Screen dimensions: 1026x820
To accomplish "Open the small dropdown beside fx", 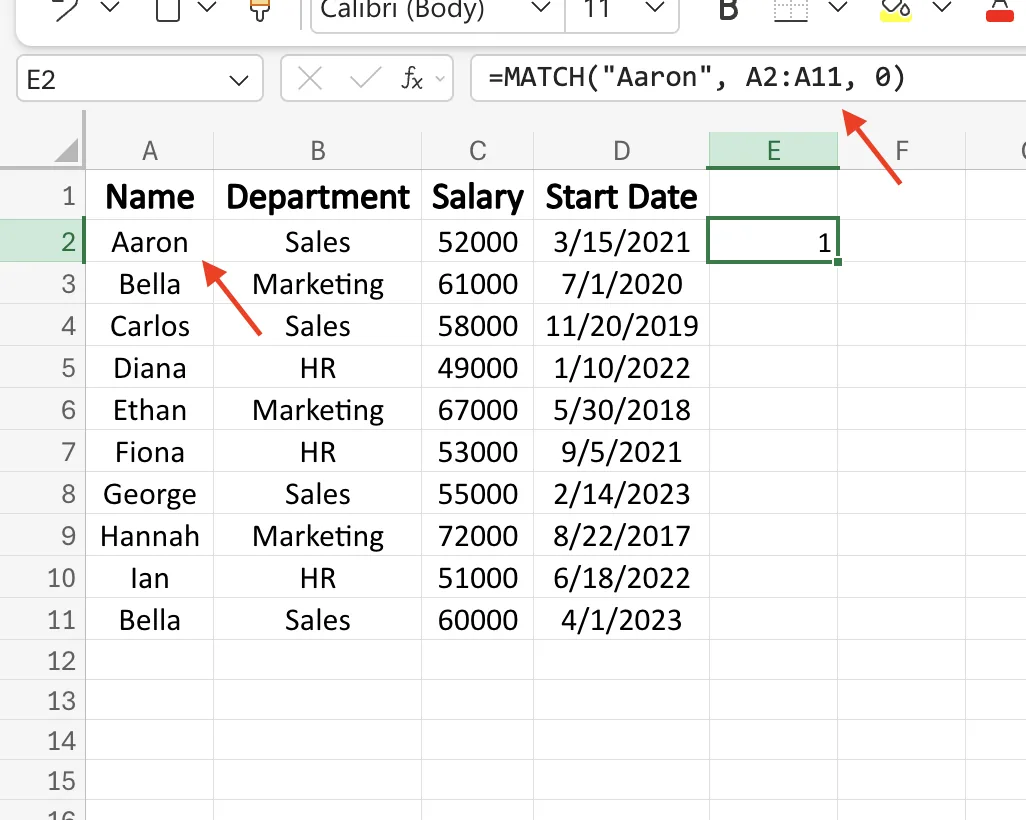I will tap(440, 79).
